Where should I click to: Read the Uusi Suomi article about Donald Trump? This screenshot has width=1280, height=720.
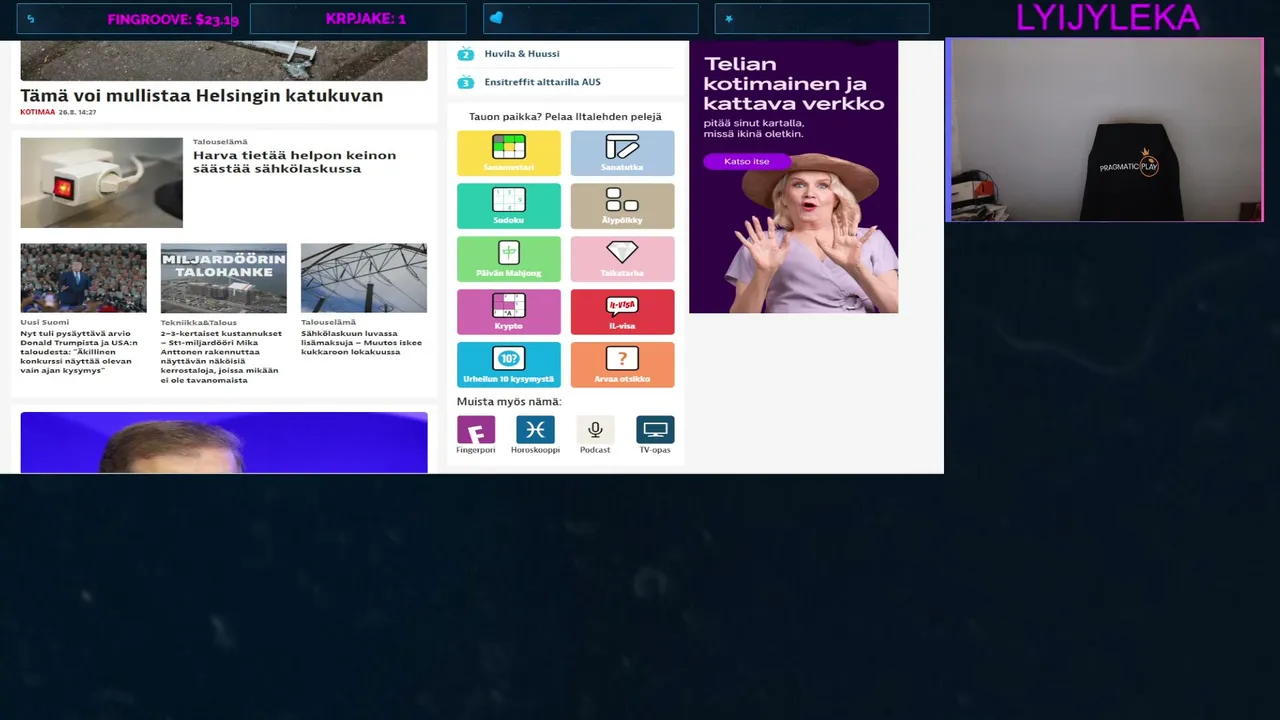click(x=80, y=352)
